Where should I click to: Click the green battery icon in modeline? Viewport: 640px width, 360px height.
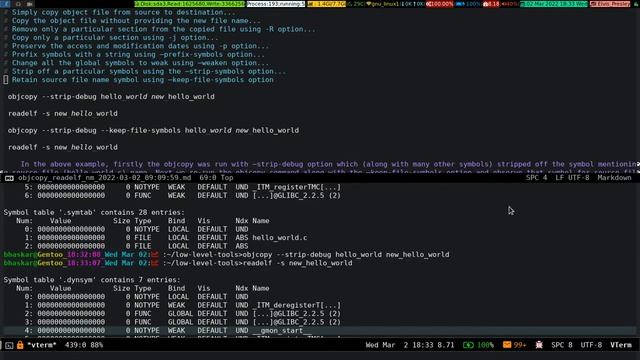click(x=468, y=345)
